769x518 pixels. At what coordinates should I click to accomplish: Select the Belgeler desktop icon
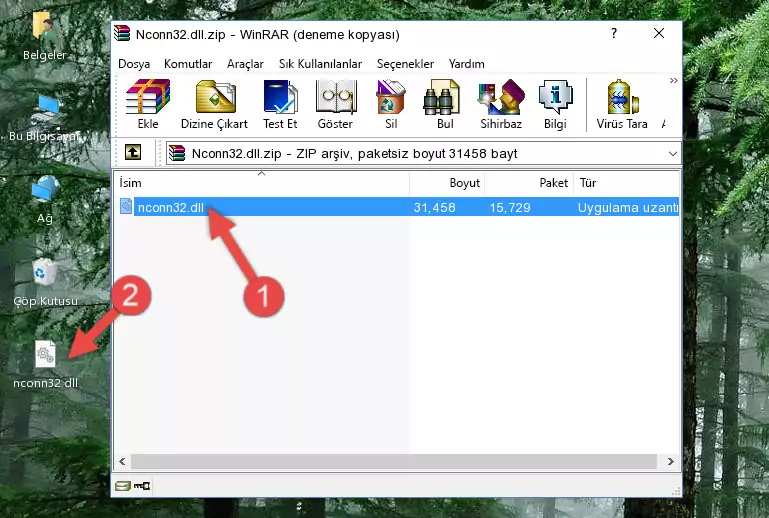coord(44,36)
